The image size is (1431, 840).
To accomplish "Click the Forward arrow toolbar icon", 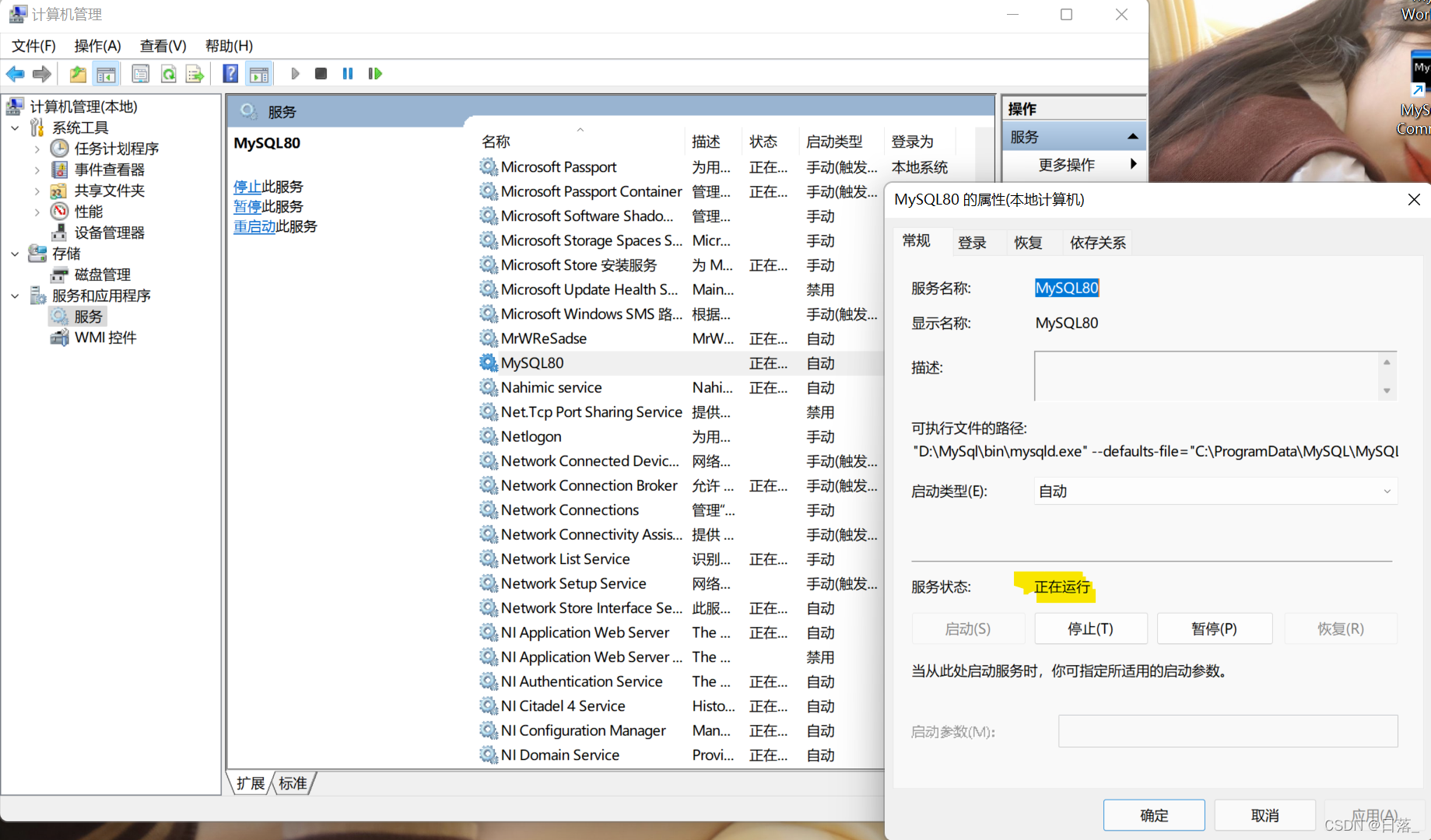I will 42,74.
